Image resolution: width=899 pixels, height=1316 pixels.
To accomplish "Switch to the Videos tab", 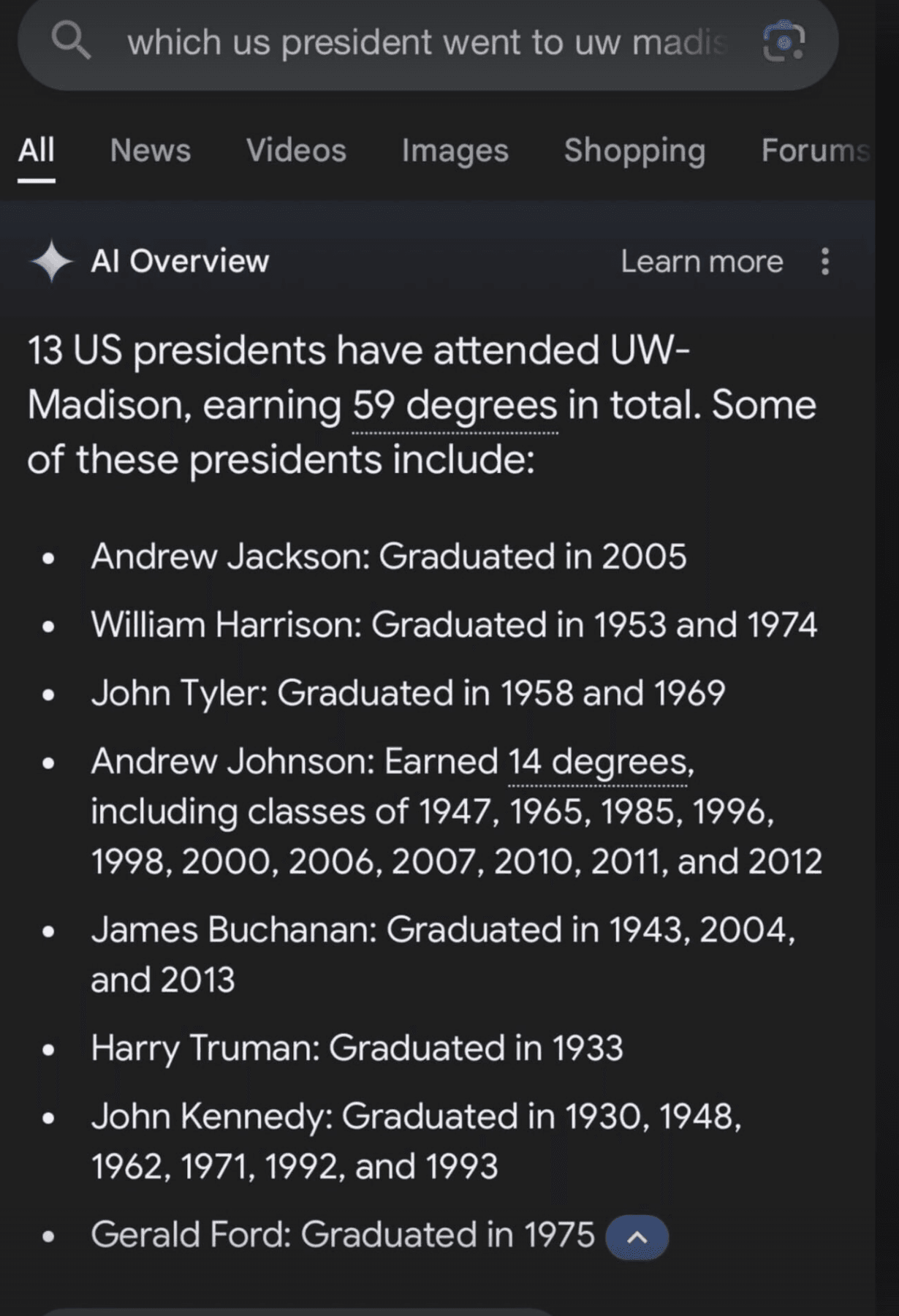I will (296, 151).
